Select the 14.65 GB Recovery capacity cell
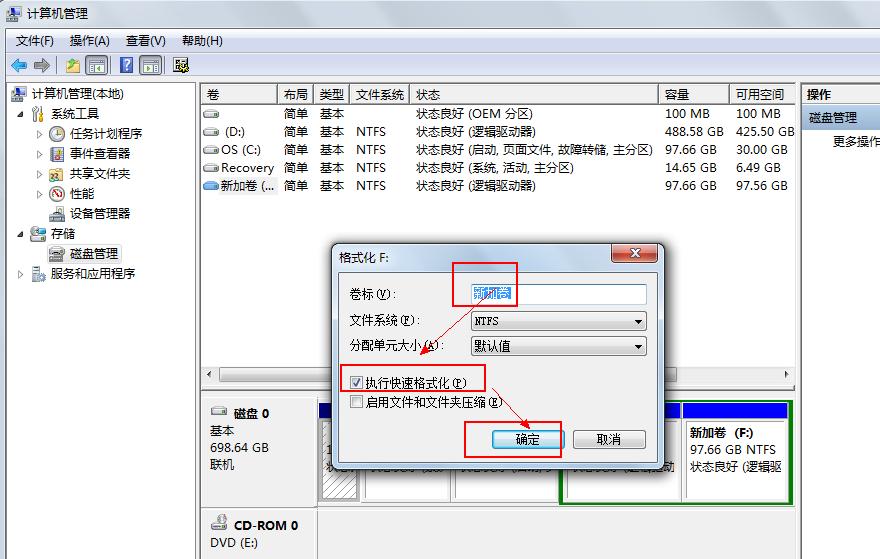Viewport: 880px width, 559px height. [x=691, y=168]
